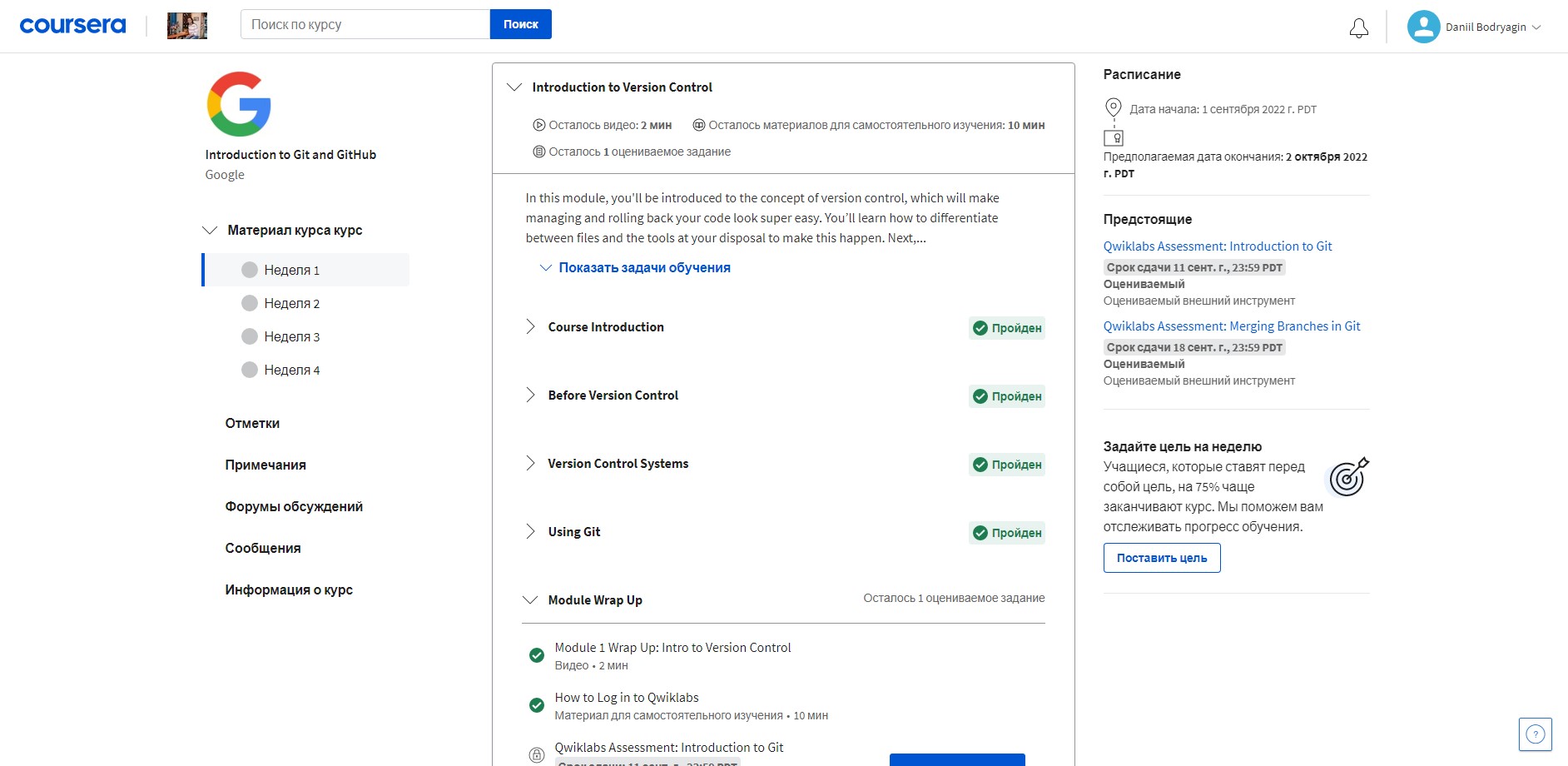Click the weekly goal target icon

[x=1347, y=477]
